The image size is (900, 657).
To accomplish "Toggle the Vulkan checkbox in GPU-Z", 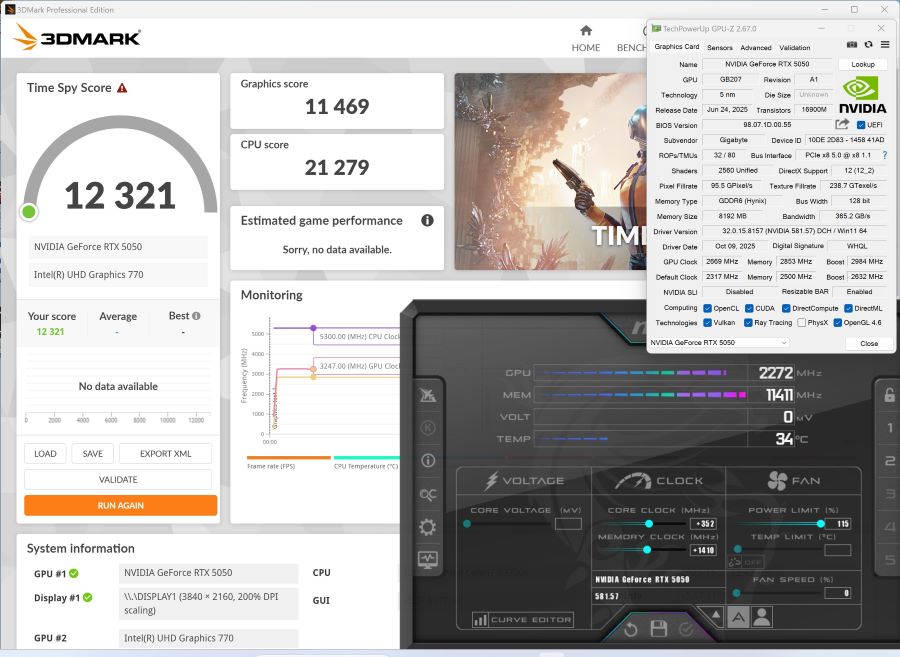I will pos(706,322).
